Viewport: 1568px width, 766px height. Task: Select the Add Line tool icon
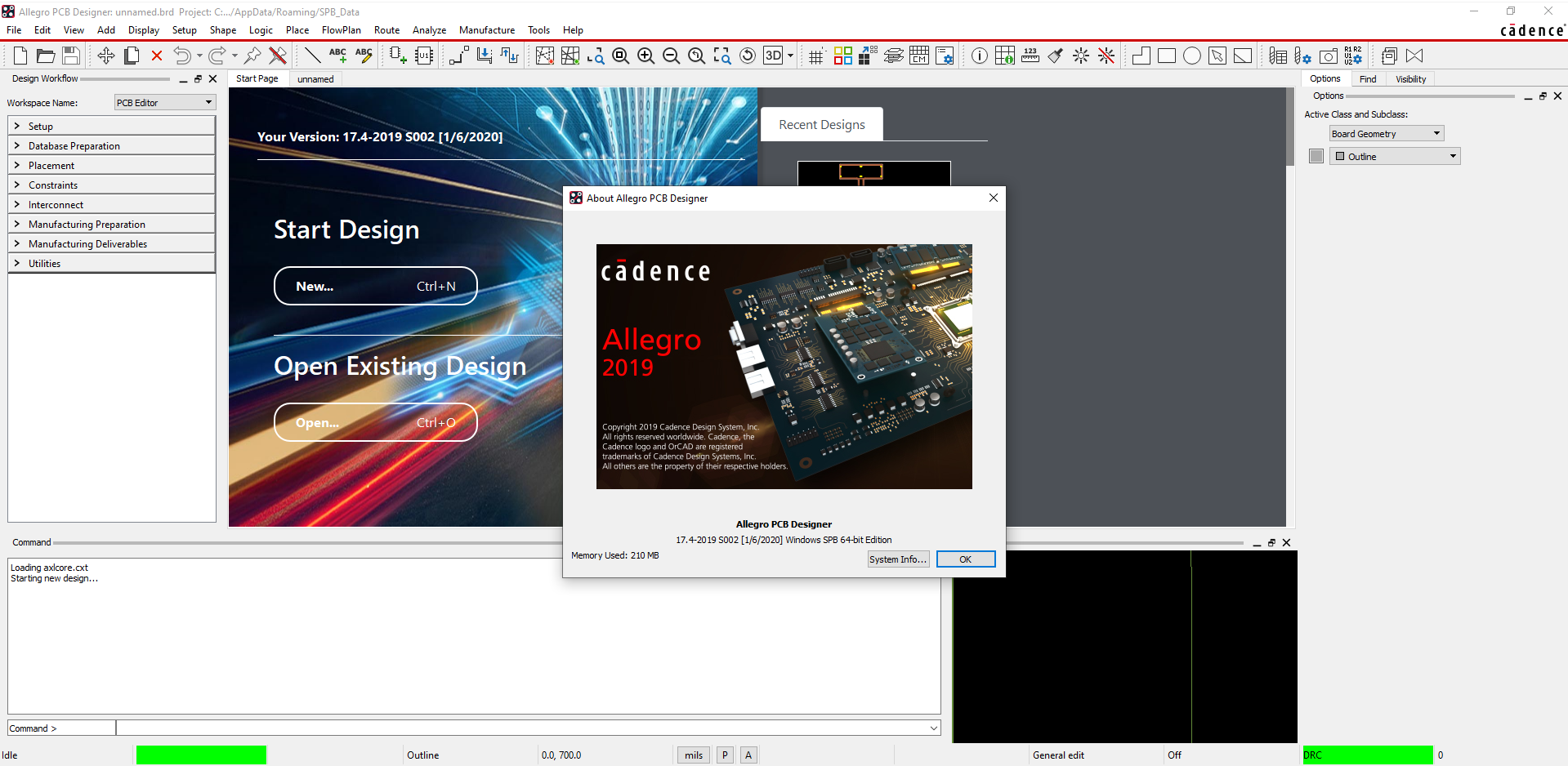[312, 56]
